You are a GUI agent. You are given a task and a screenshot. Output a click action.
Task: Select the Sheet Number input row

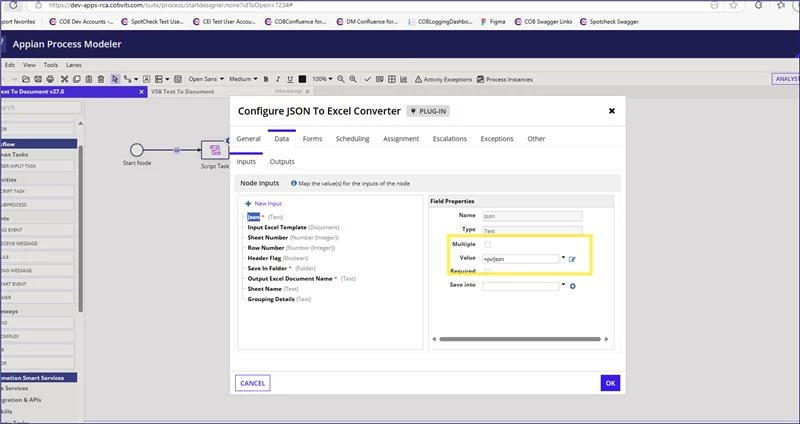(293, 238)
